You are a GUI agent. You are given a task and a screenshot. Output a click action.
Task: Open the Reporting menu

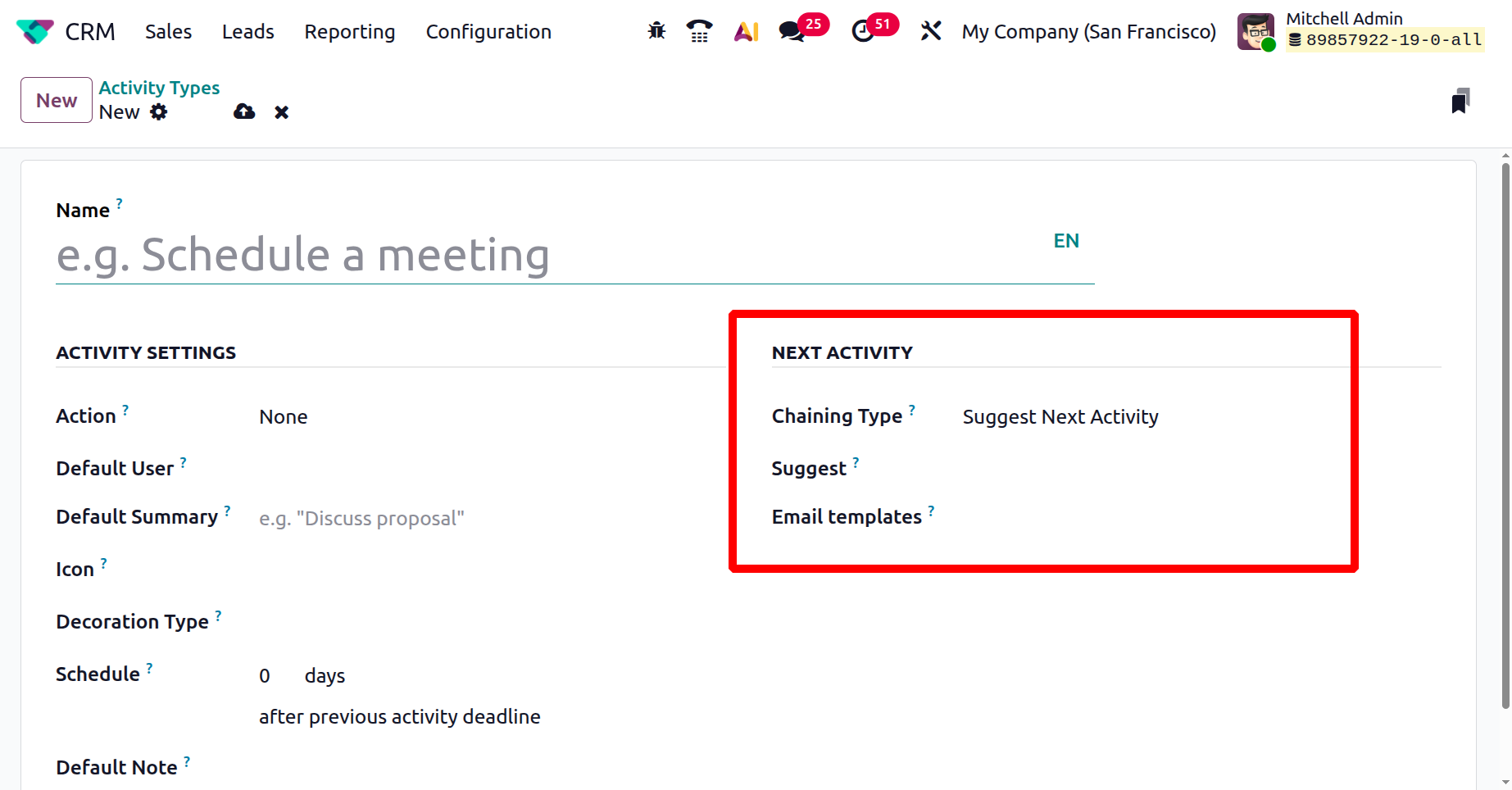click(350, 32)
